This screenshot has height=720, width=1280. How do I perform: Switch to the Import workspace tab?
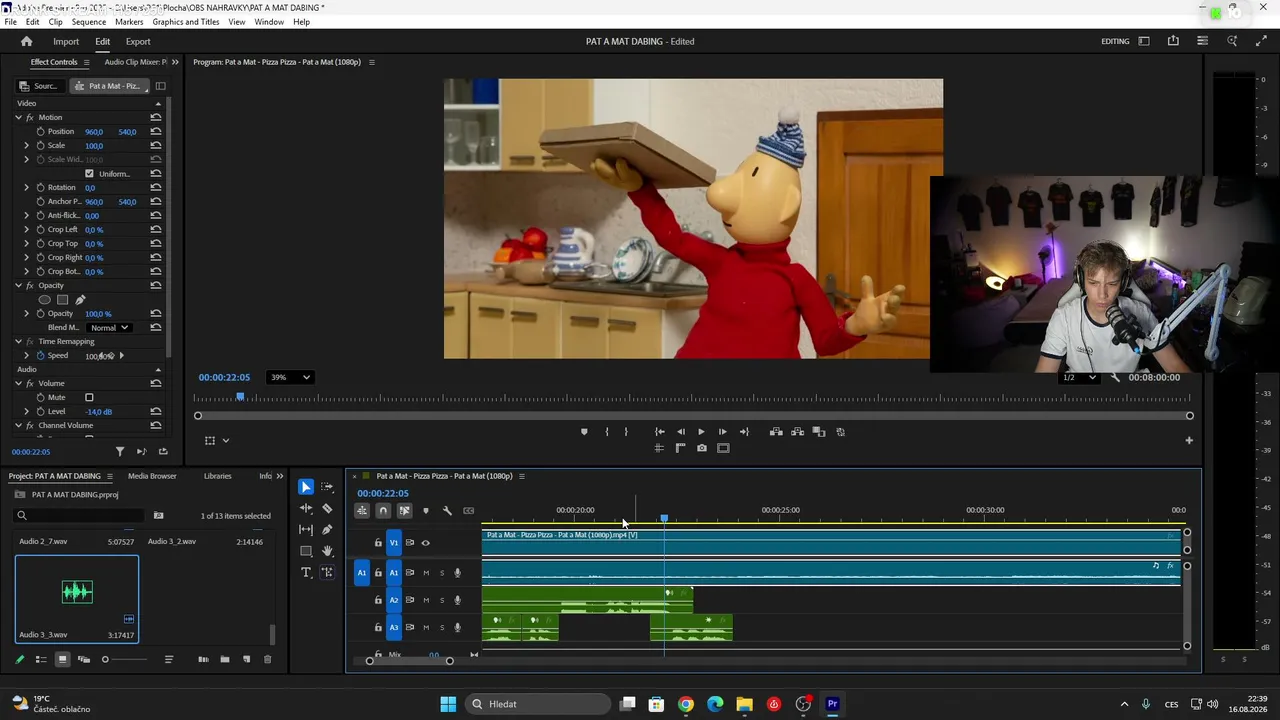pos(66,41)
